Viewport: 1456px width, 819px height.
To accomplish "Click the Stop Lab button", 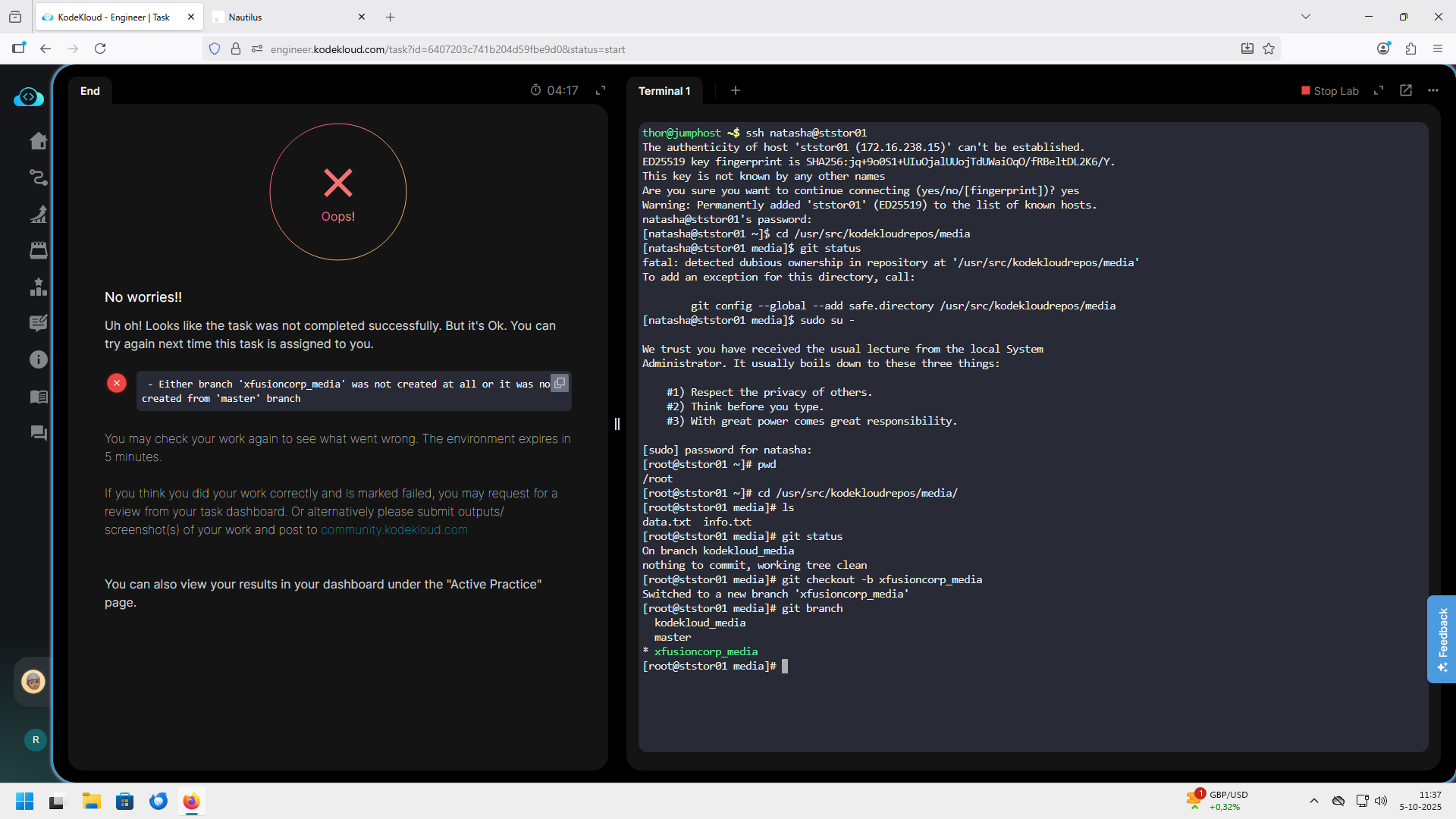I will coord(1330,91).
